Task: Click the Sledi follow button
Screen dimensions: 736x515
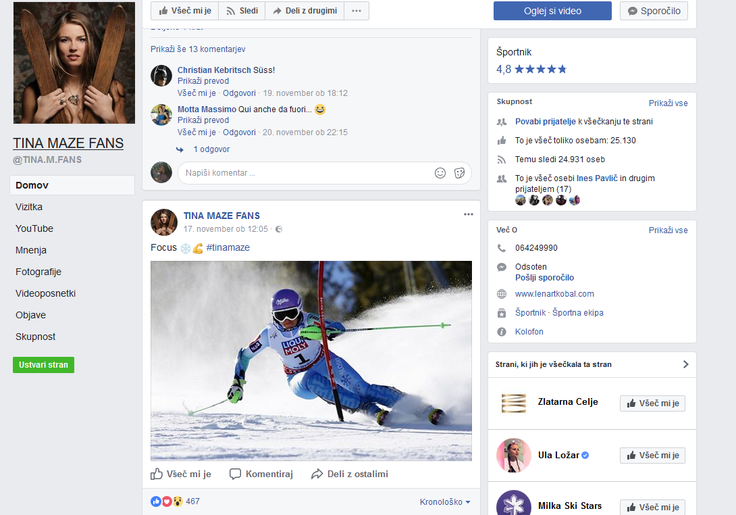Action: tap(242, 11)
